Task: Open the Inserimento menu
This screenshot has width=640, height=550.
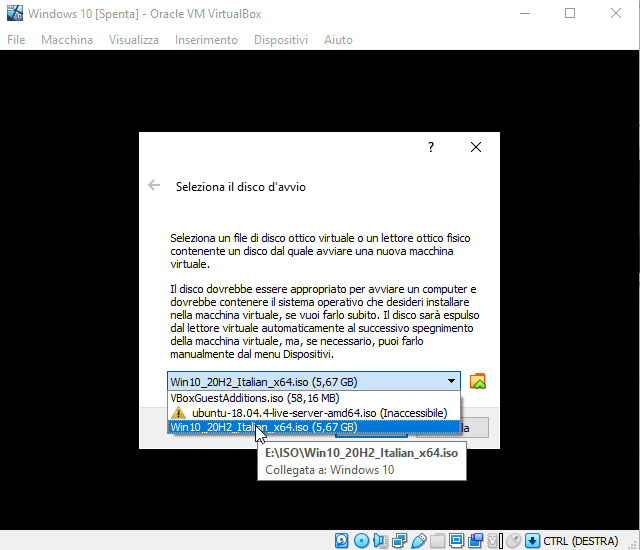Action: click(x=206, y=40)
